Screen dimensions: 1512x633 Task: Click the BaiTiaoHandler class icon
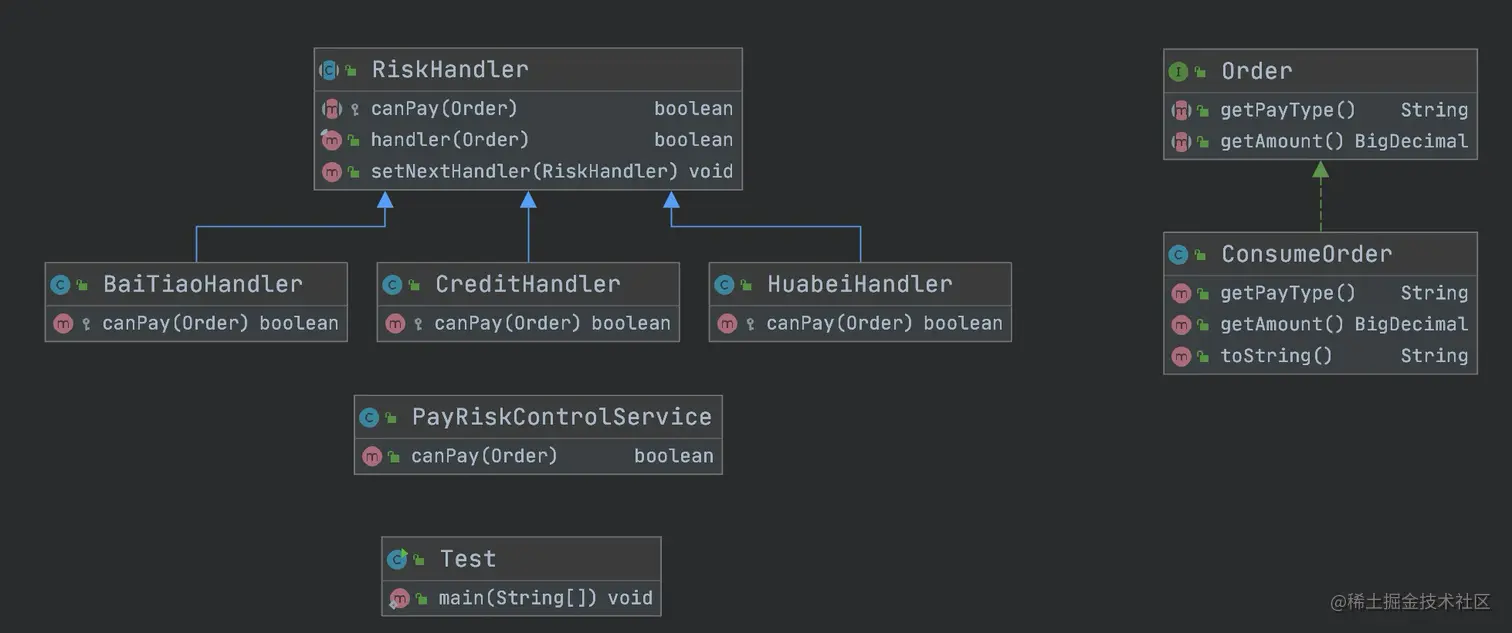point(61,285)
